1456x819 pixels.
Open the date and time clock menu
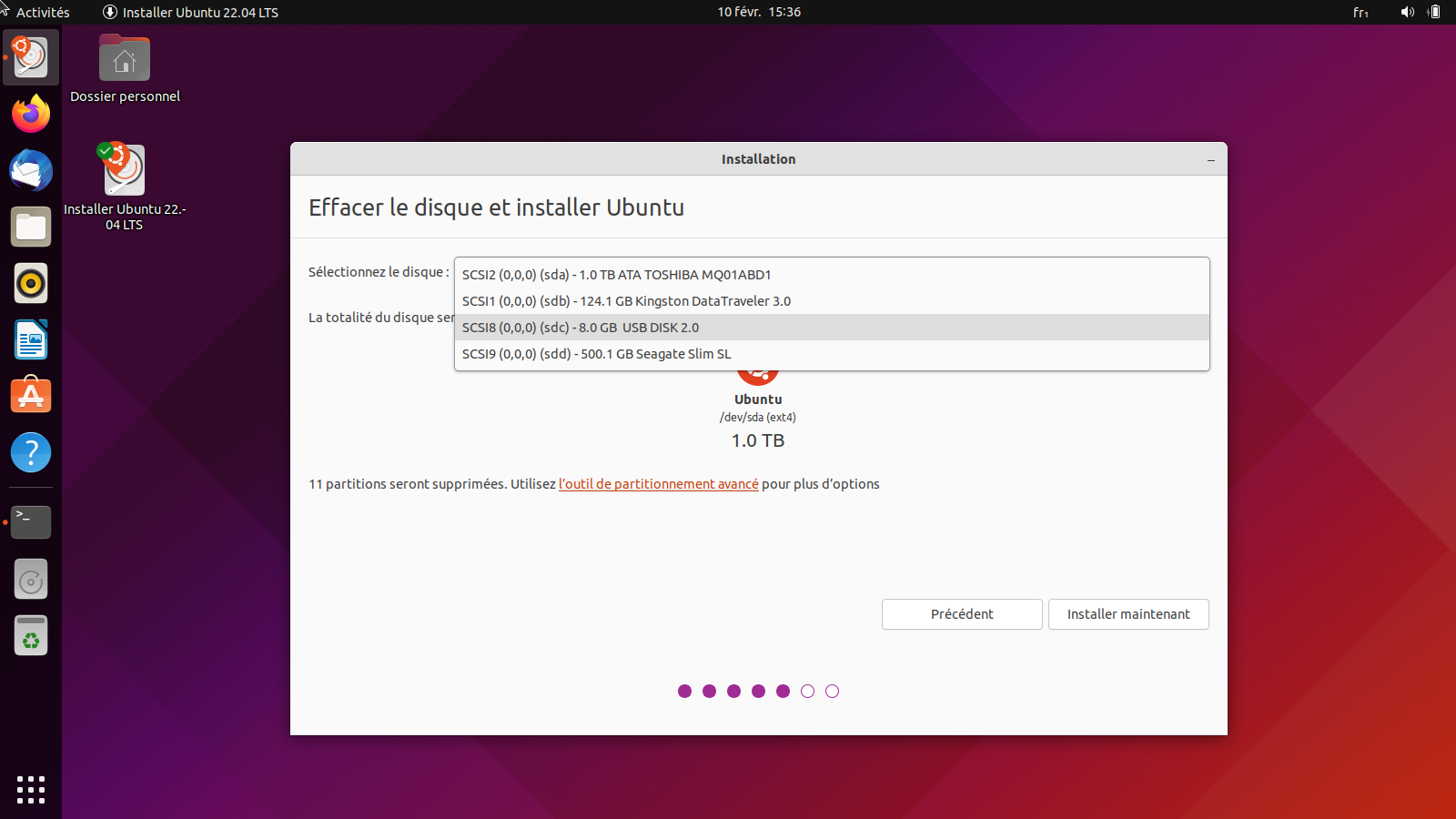pos(759,12)
